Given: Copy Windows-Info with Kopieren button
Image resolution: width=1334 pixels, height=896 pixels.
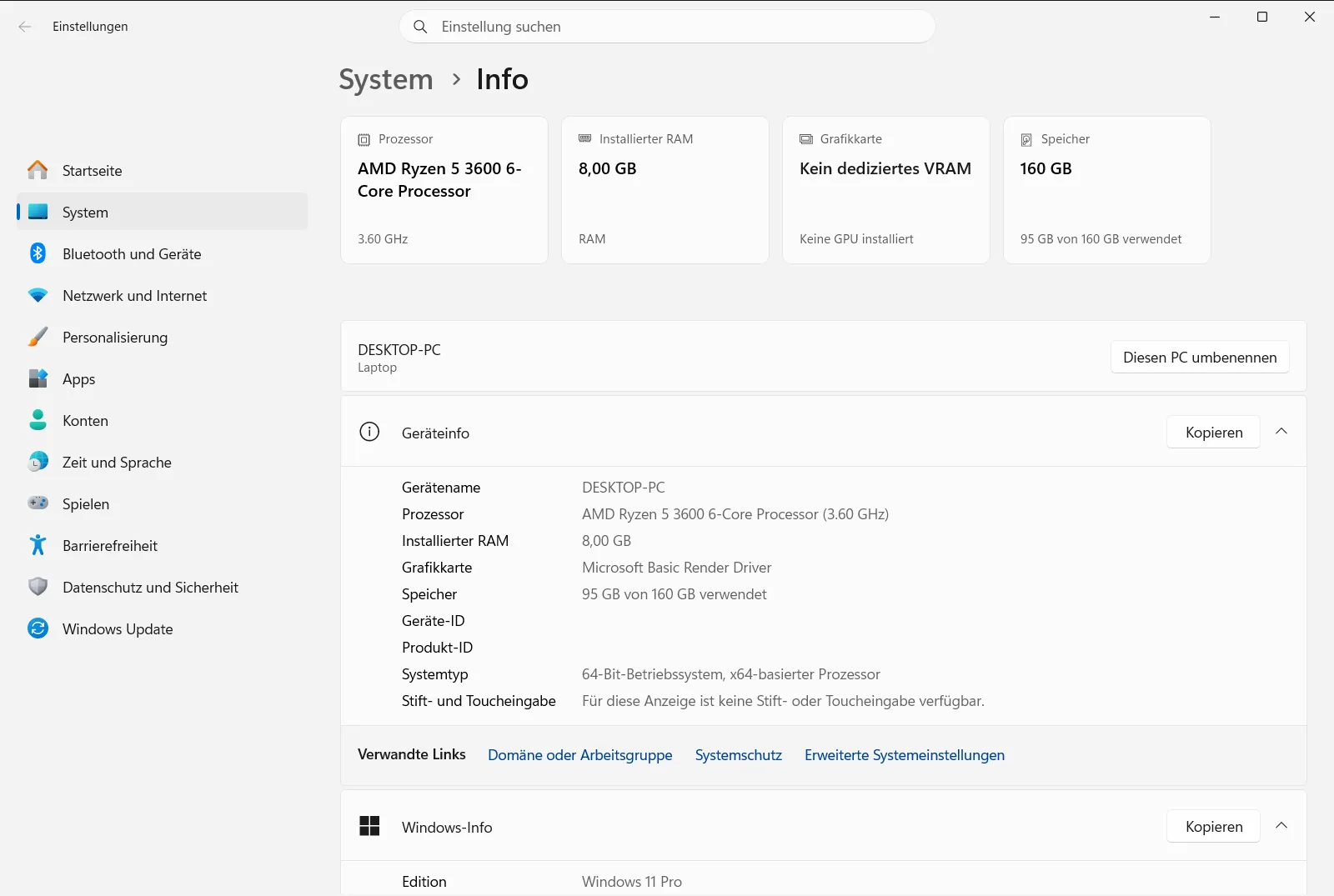Looking at the screenshot, I should point(1213,826).
